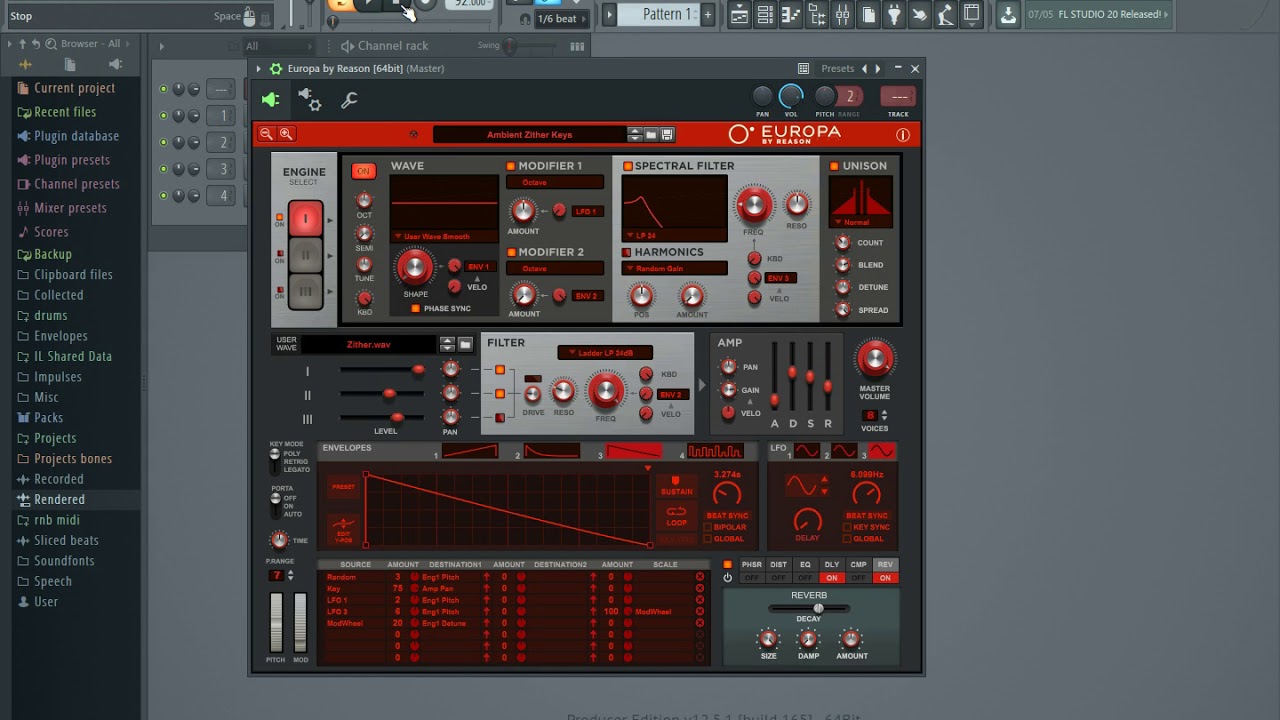The height and width of the screenshot is (720, 1280).
Task: Expand the Europa plugin window menu arrow
Action: click(258, 68)
